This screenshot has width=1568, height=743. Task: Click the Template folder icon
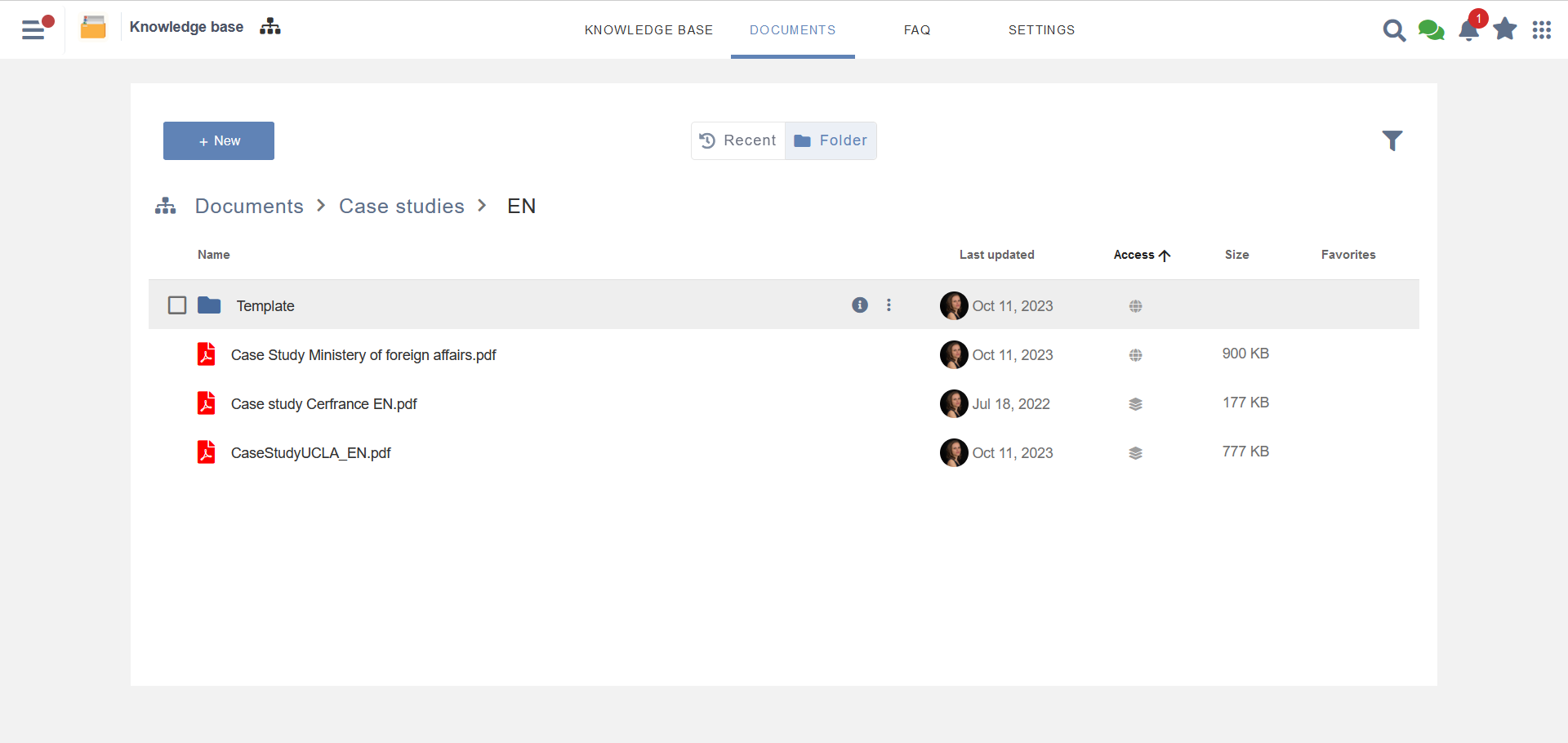(x=209, y=305)
